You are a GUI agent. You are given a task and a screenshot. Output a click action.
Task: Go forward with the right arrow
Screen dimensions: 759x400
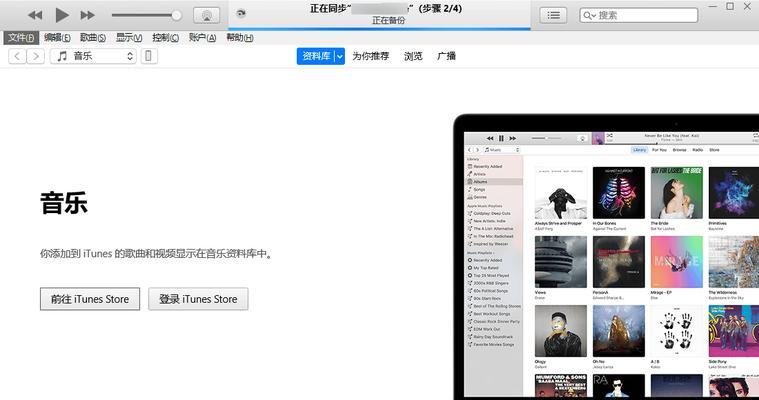click(x=36, y=56)
